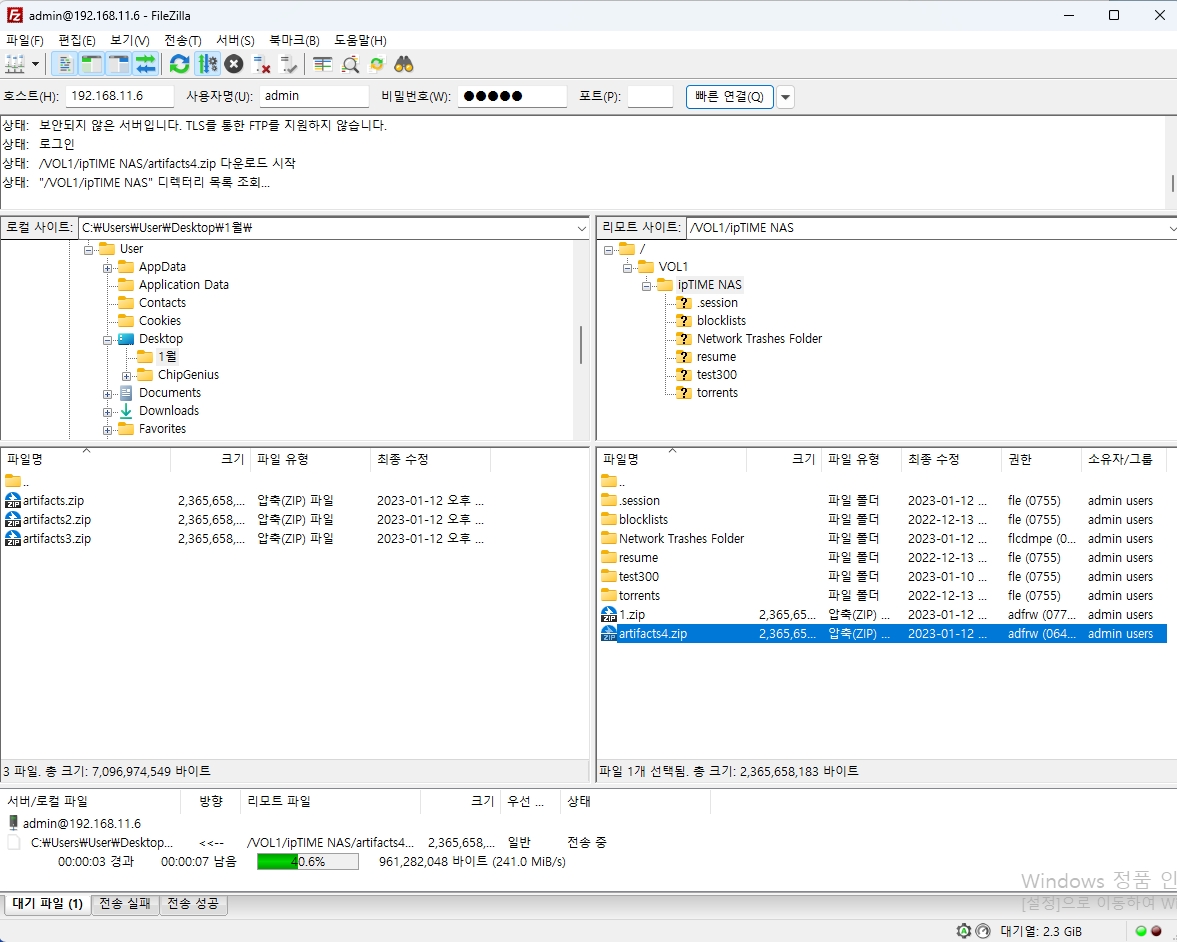Select Contacts folder in local tree
Viewport: 1177px width, 942px height.
tap(162, 302)
